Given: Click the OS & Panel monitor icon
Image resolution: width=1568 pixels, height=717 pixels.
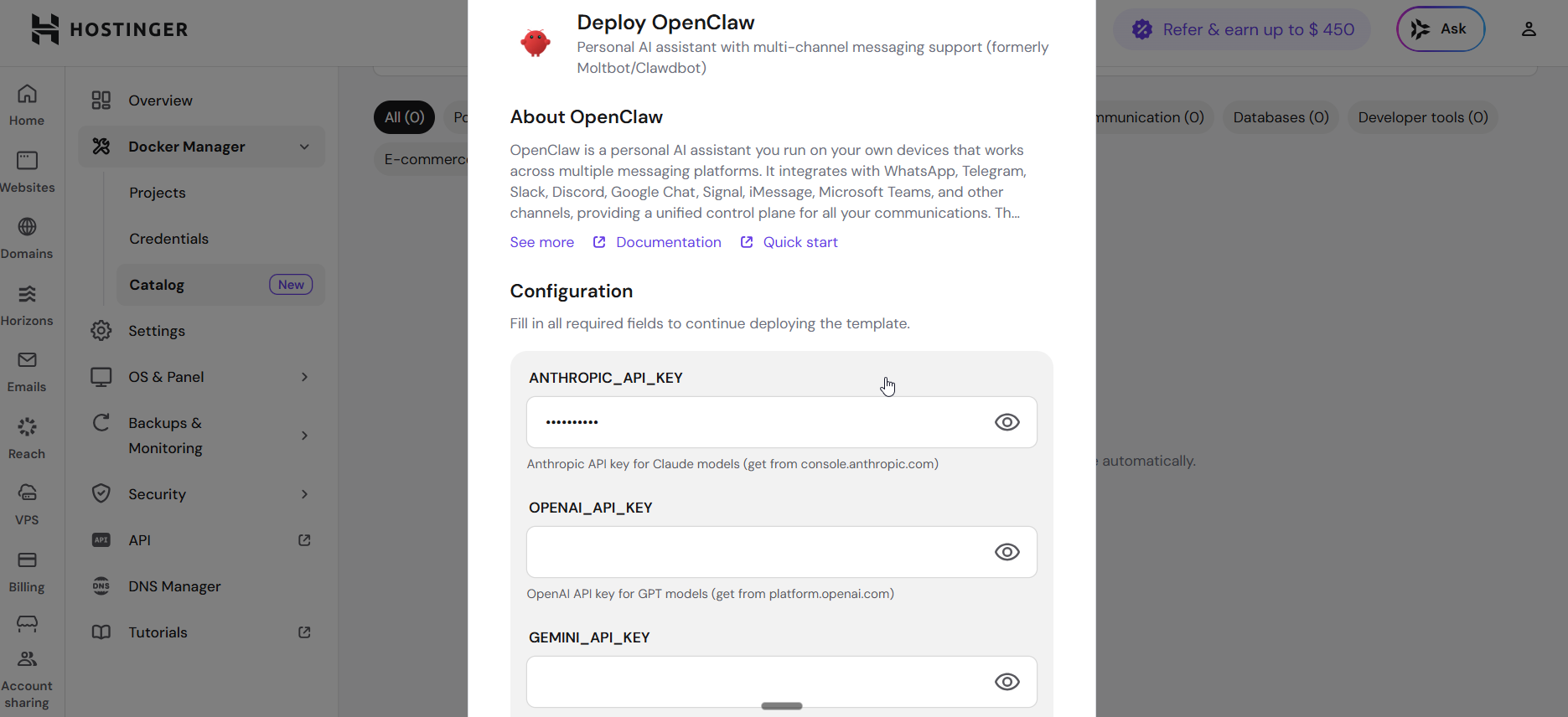Looking at the screenshot, I should (x=101, y=377).
